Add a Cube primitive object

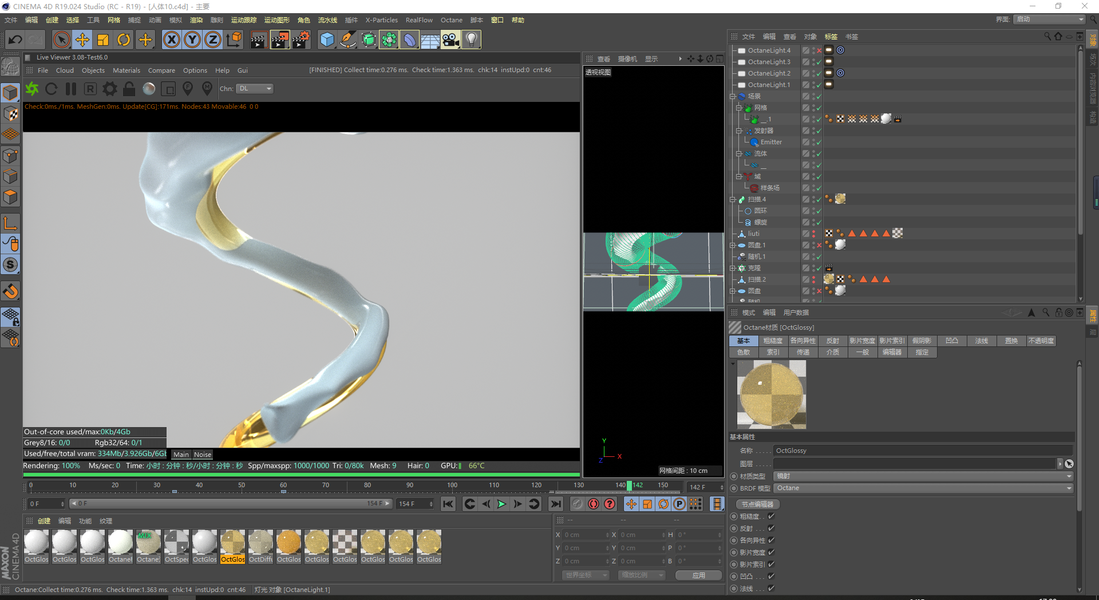327,40
